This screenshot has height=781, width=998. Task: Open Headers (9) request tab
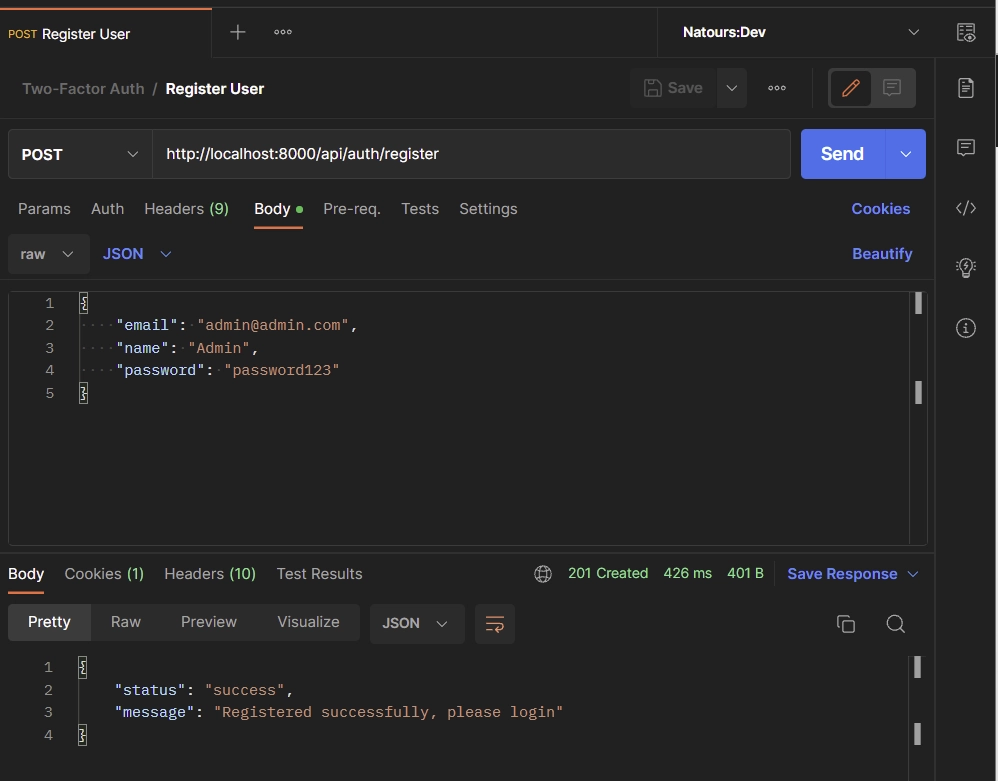(186, 209)
